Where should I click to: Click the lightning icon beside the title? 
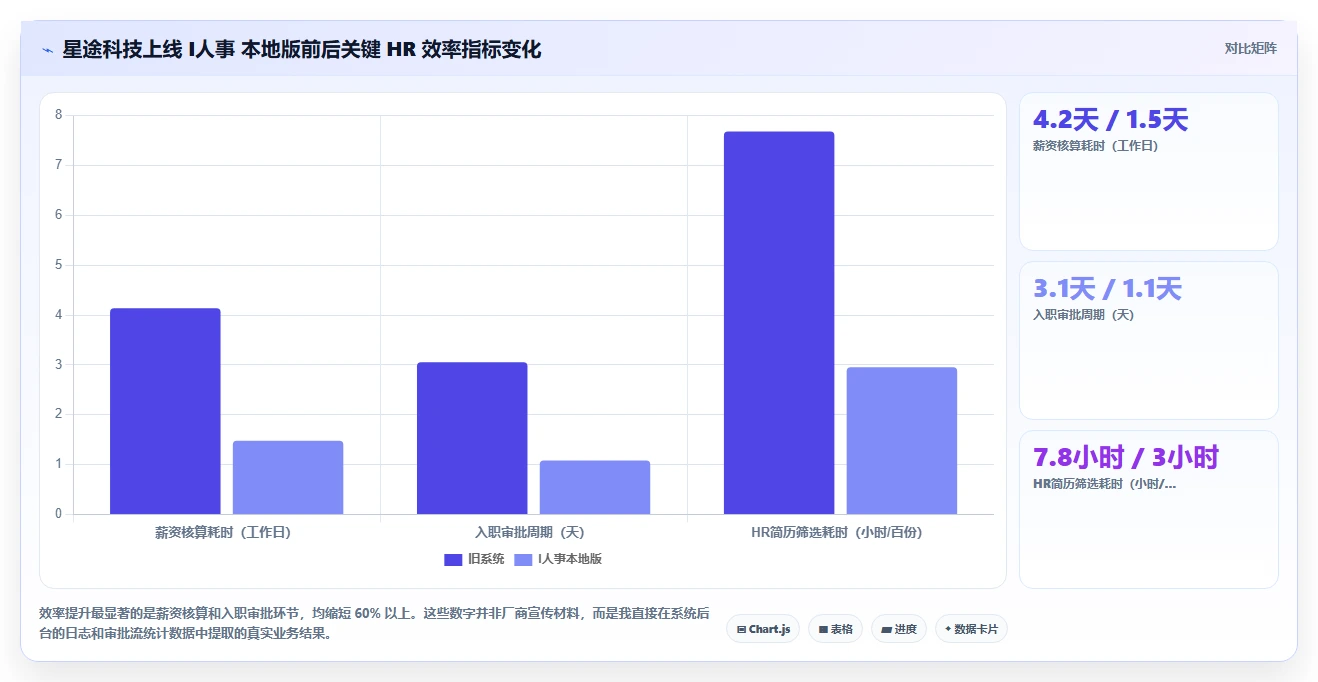point(47,50)
